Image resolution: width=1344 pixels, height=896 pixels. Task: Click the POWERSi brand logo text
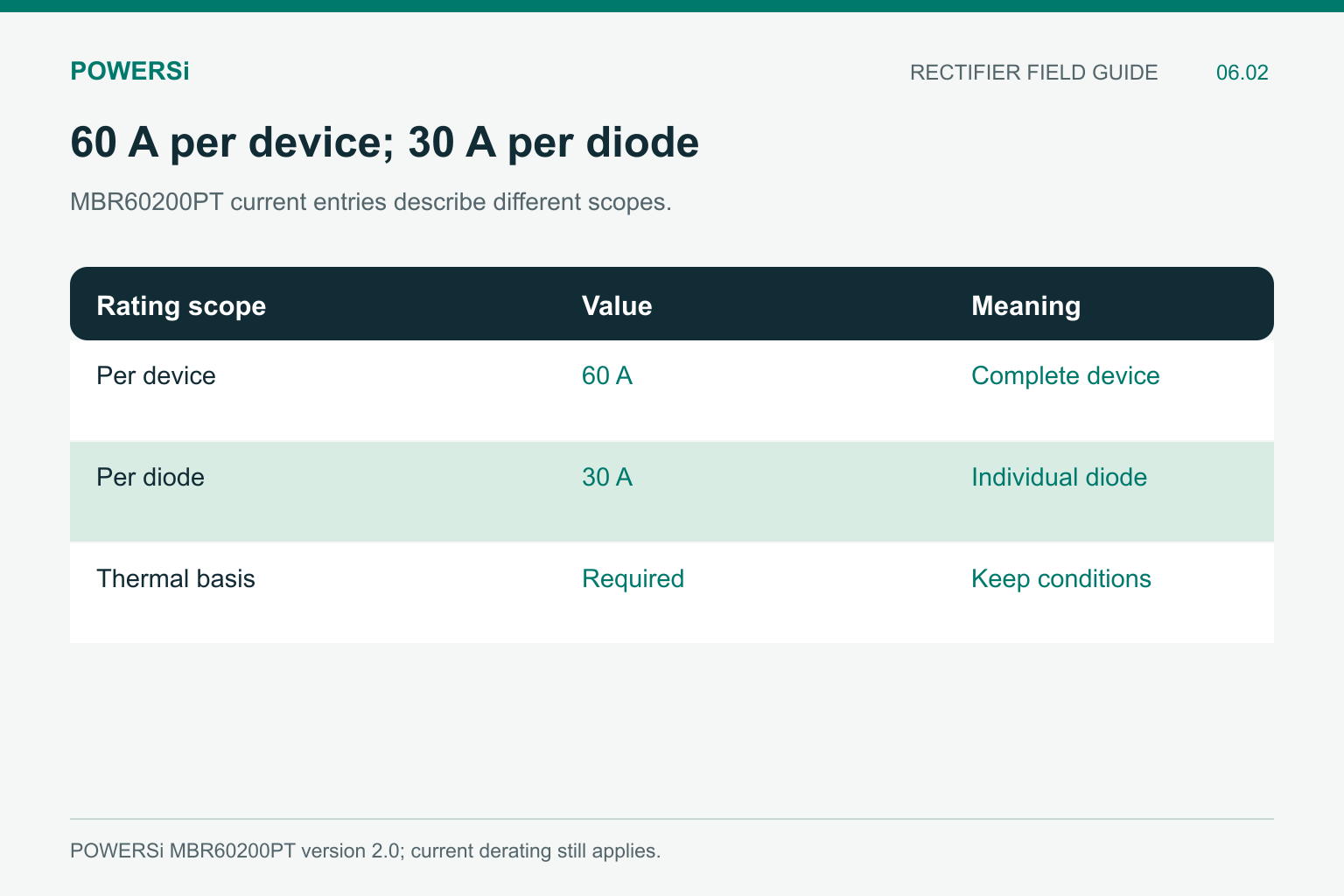pos(129,72)
